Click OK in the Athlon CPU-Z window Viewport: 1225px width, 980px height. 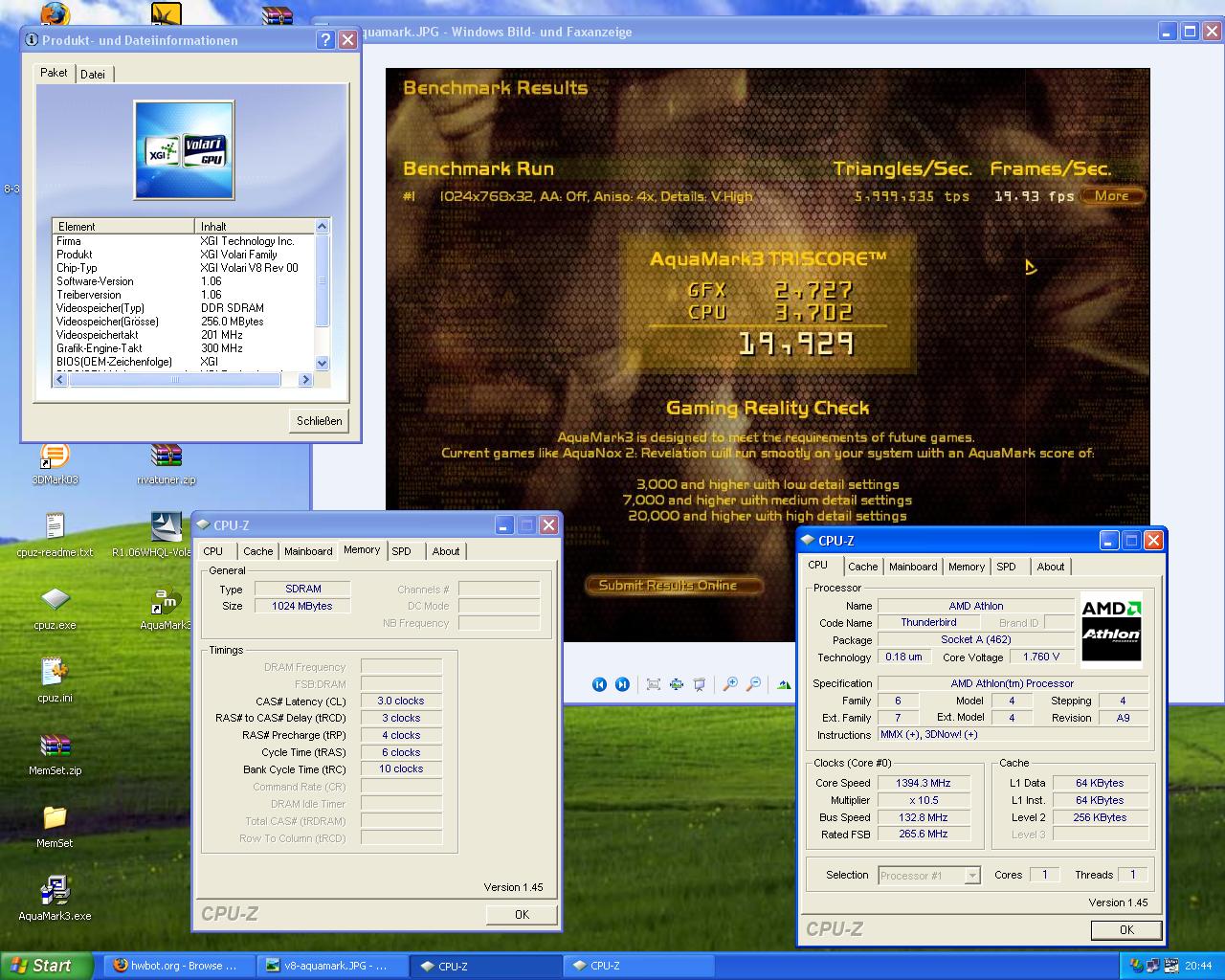(x=1126, y=929)
